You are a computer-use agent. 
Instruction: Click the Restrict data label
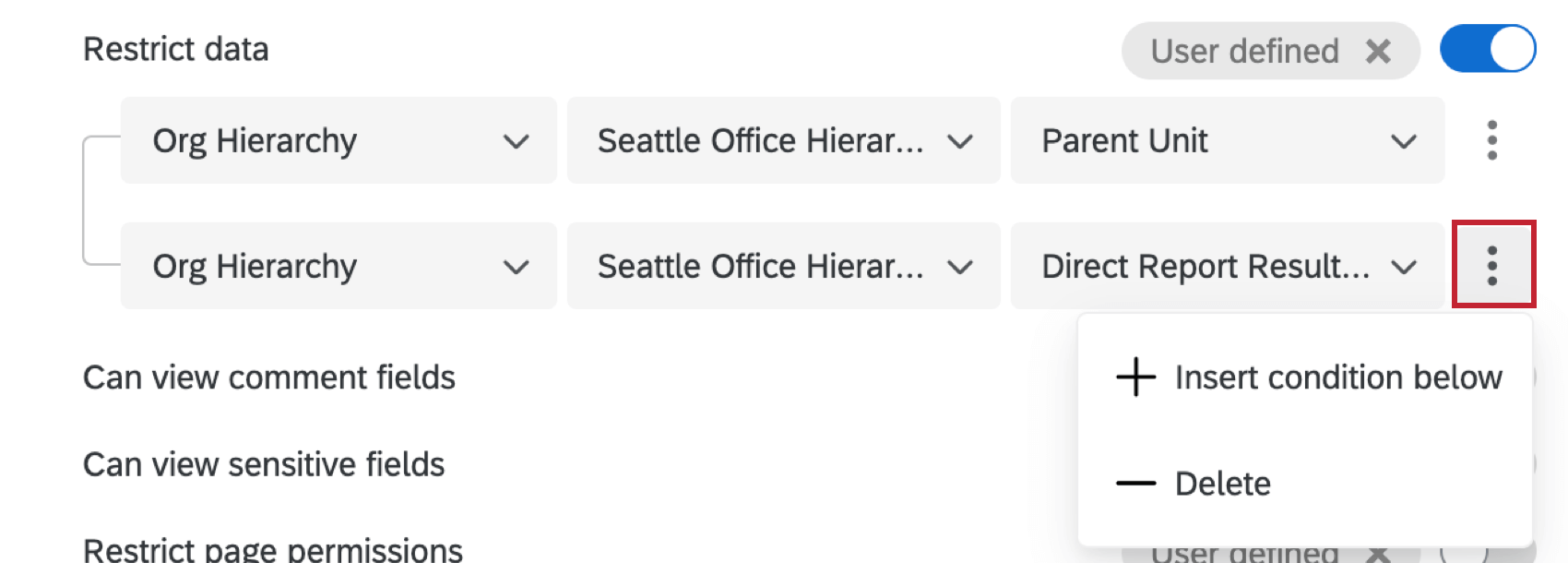(175, 49)
